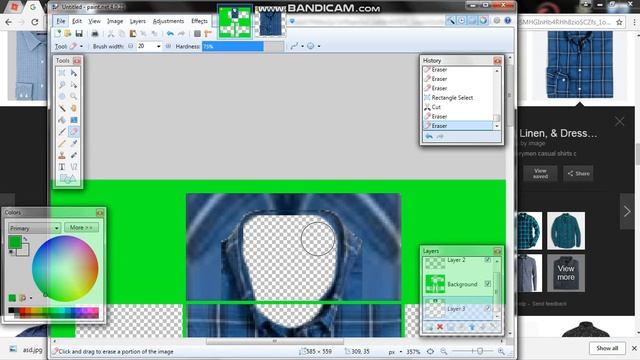Open the Effects menu
Screen dimensions: 640x360
pyautogui.click(x=199, y=21)
